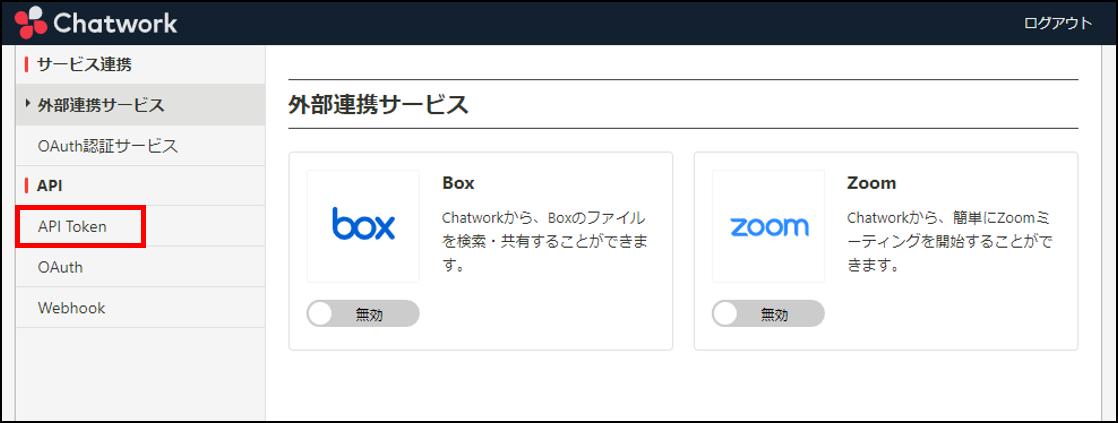Enable the Zoom integration toggle
Viewport: 1118px width, 423px height.
768,314
